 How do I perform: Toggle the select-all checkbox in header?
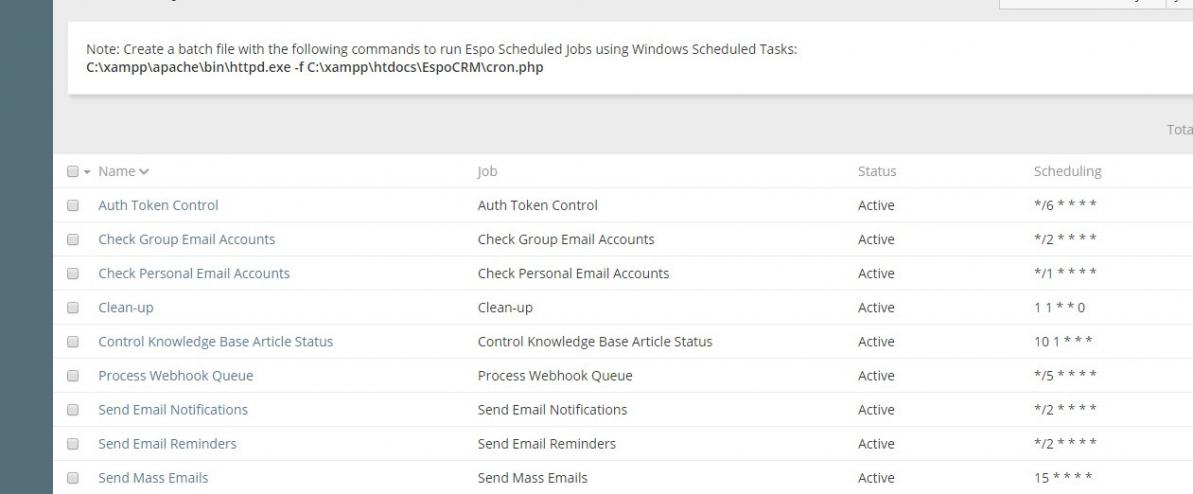72,171
